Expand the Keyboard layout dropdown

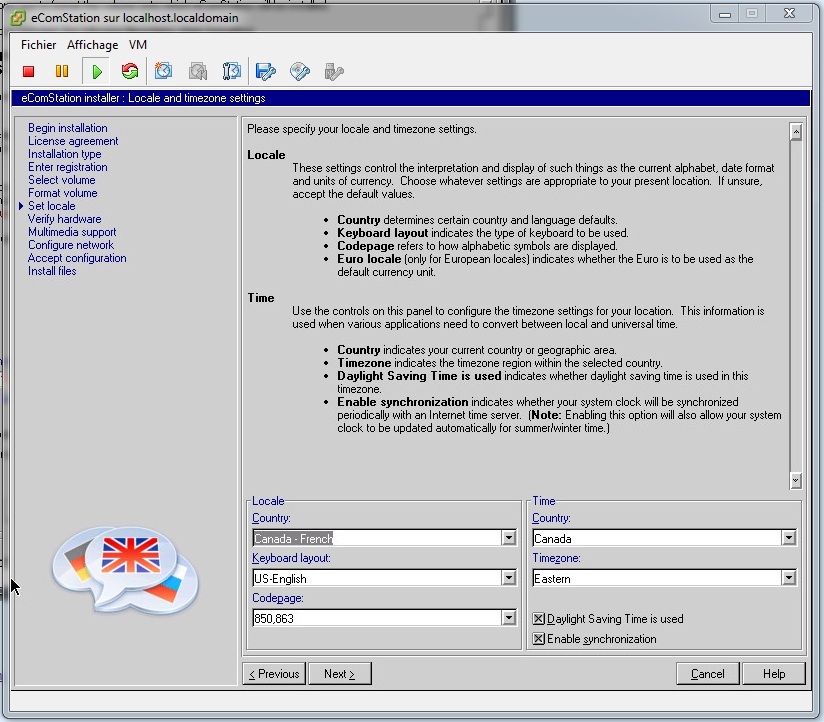click(x=509, y=578)
